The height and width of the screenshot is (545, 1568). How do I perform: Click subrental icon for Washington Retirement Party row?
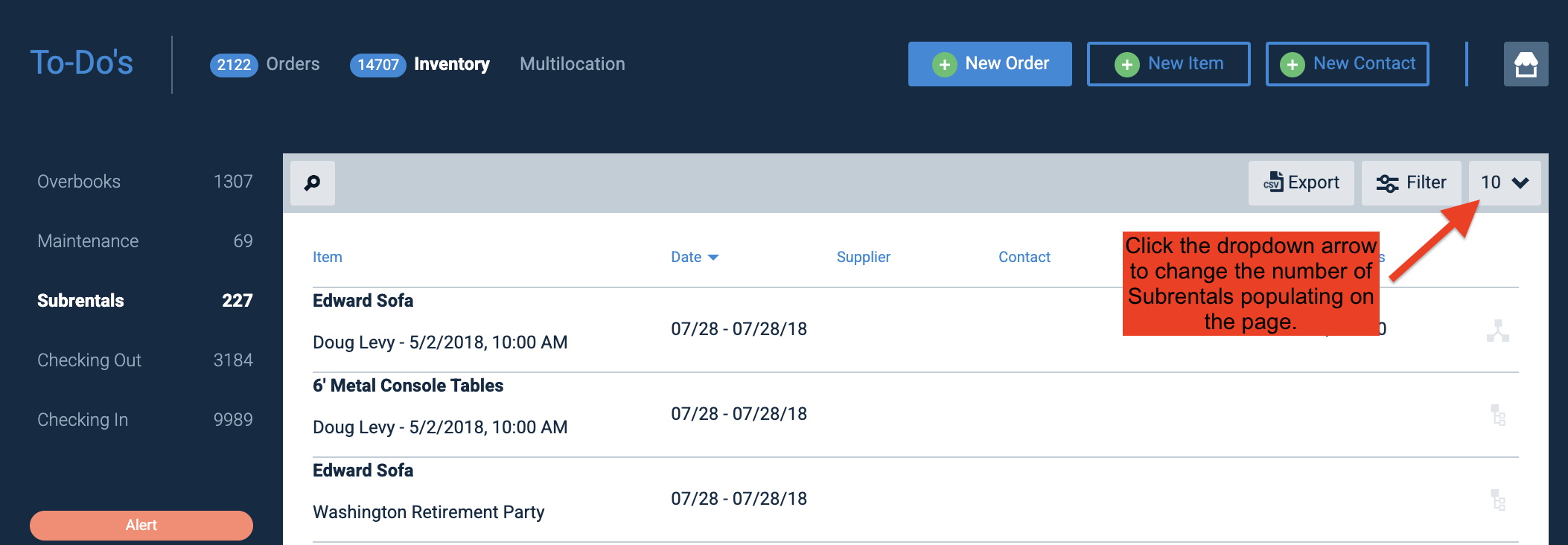coord(1498,500)
